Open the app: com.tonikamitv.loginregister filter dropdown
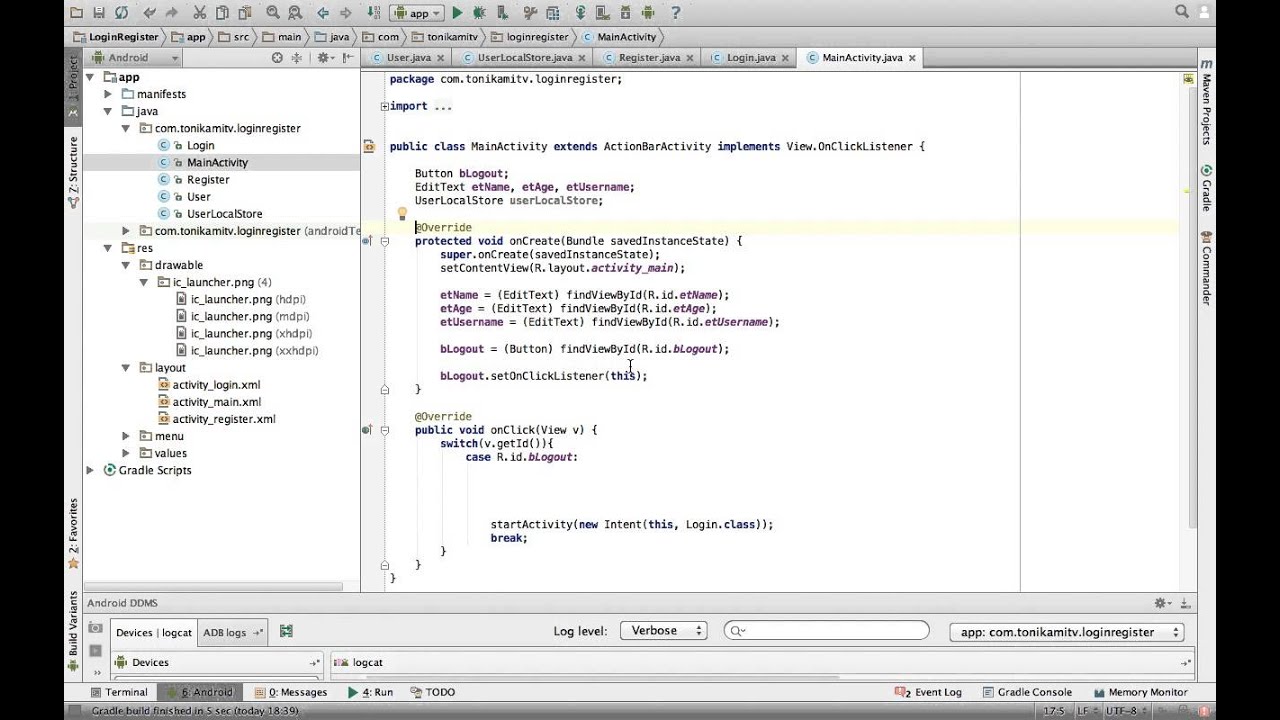This screenshot has height=720, width=1280. (x=1067, y=632)
